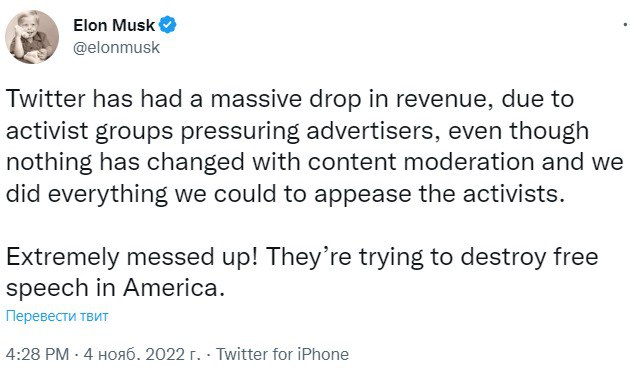Click the word everything in the tweet
The image size is (630, 371).
click(107, 195)
